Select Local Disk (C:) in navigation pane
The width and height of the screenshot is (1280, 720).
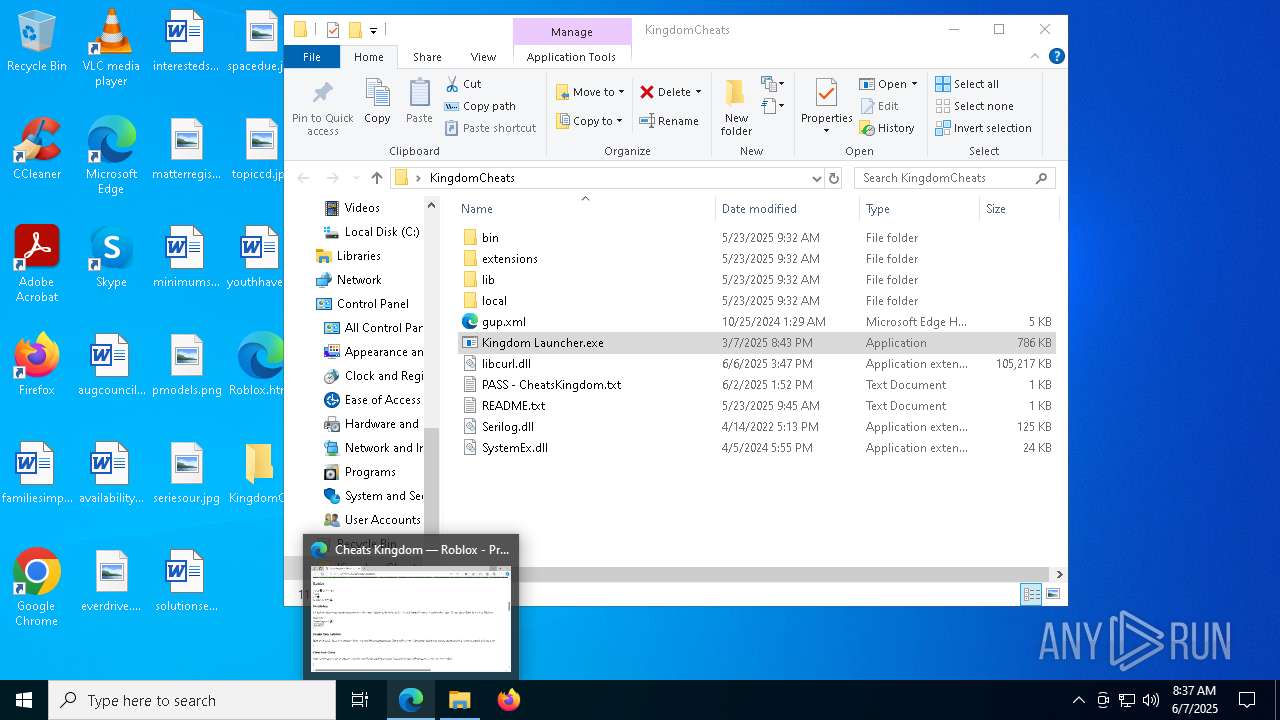click(371, 232)
